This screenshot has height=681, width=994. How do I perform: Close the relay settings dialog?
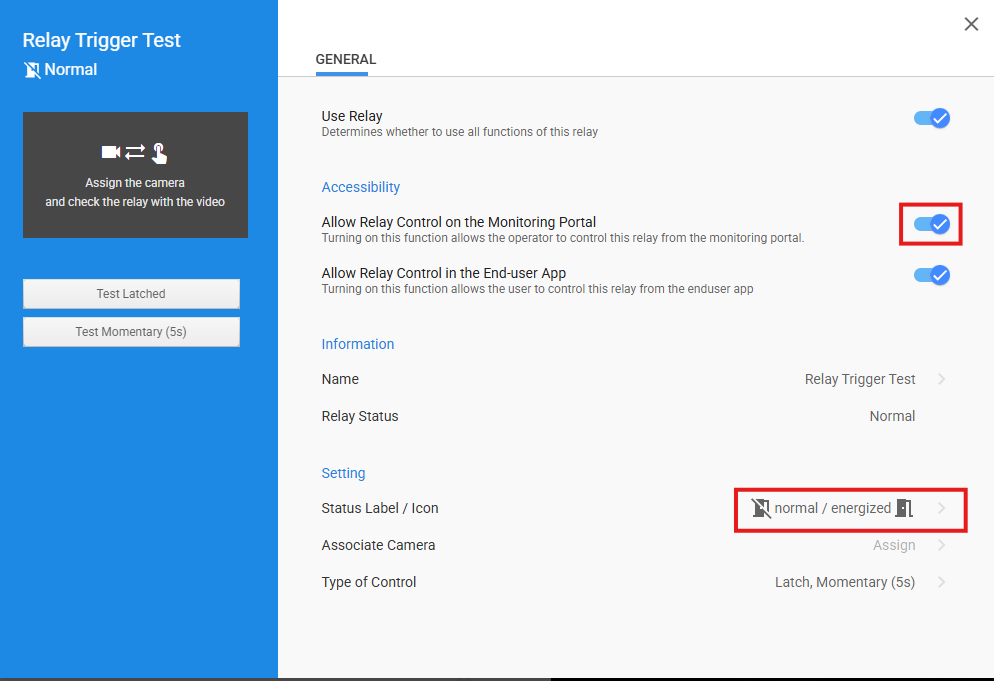971,24
